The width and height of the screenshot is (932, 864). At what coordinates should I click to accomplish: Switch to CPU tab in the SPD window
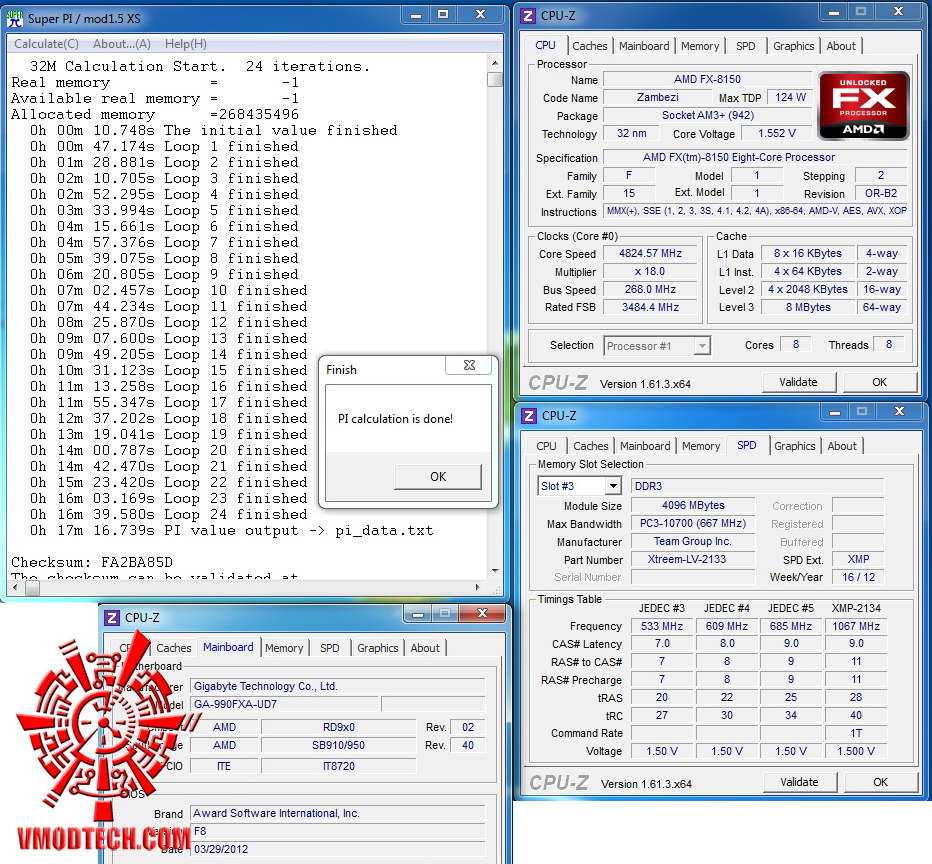(x=546, y=446)
